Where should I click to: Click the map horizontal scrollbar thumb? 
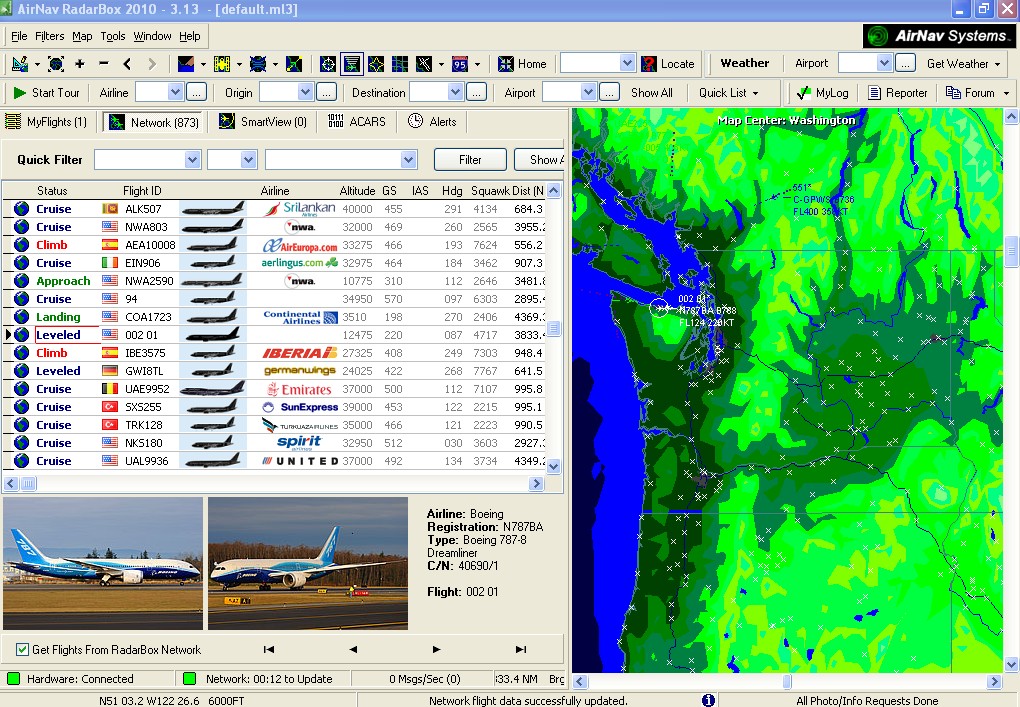(787, 681)
